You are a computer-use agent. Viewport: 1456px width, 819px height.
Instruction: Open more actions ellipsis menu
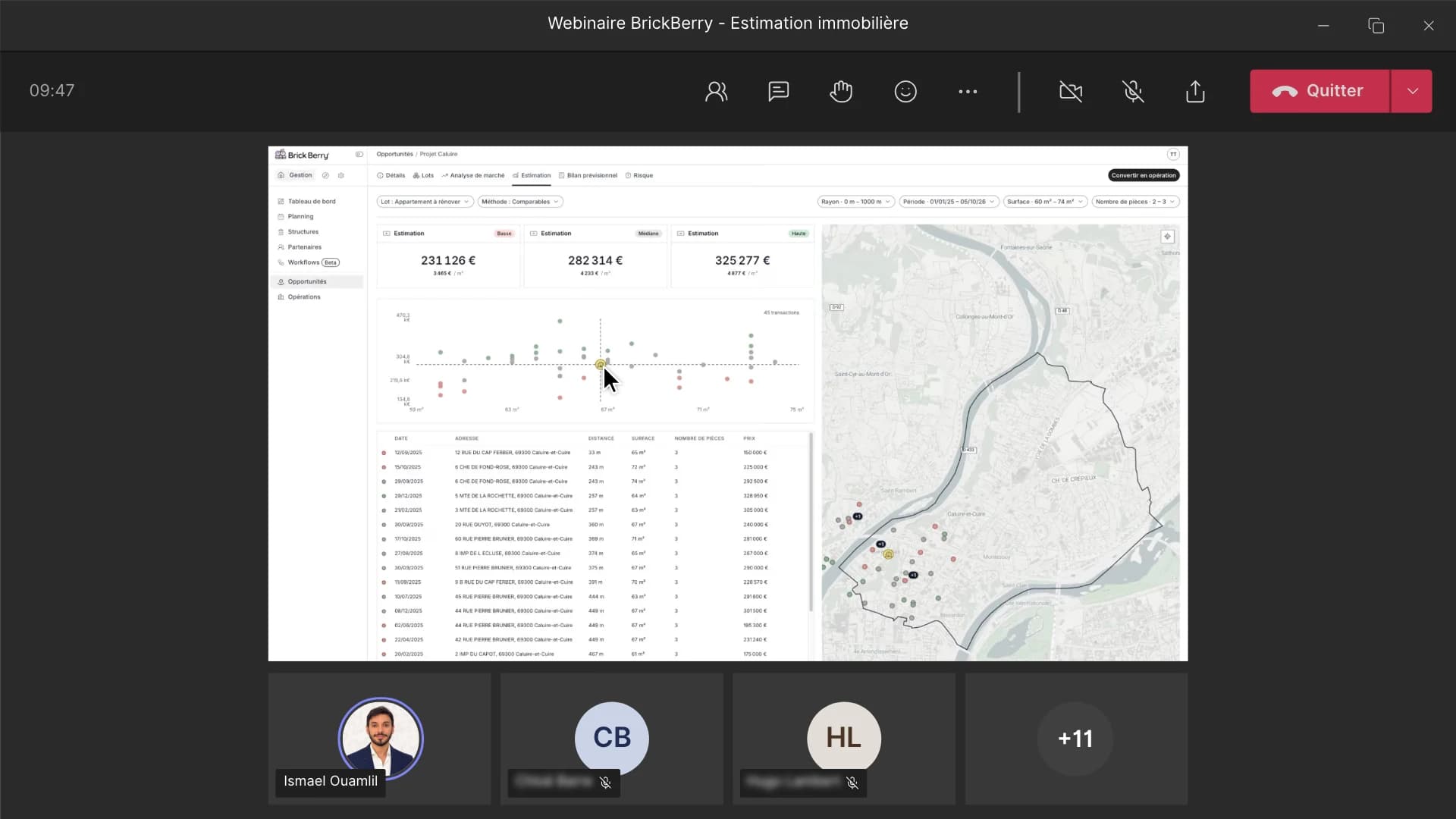968,91
